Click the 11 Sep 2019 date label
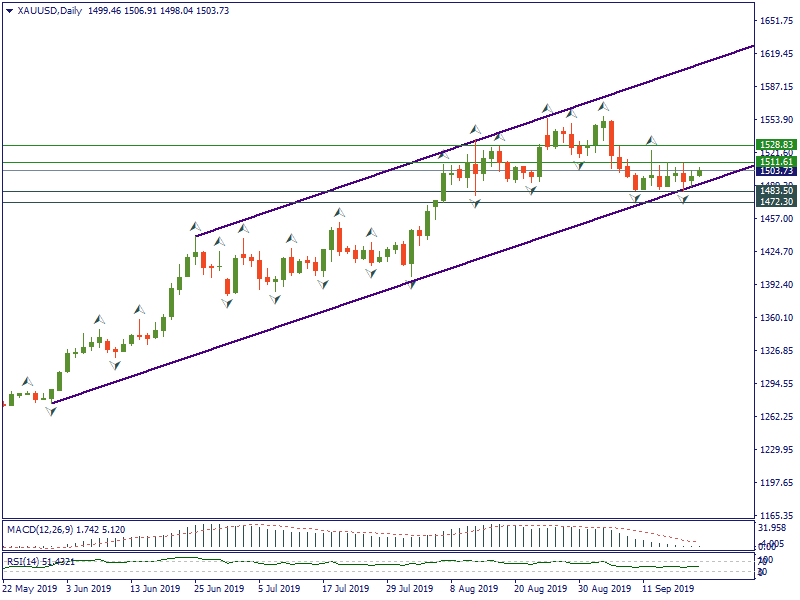800x600 pixels. pyautogui.click(x=668, y=590)
